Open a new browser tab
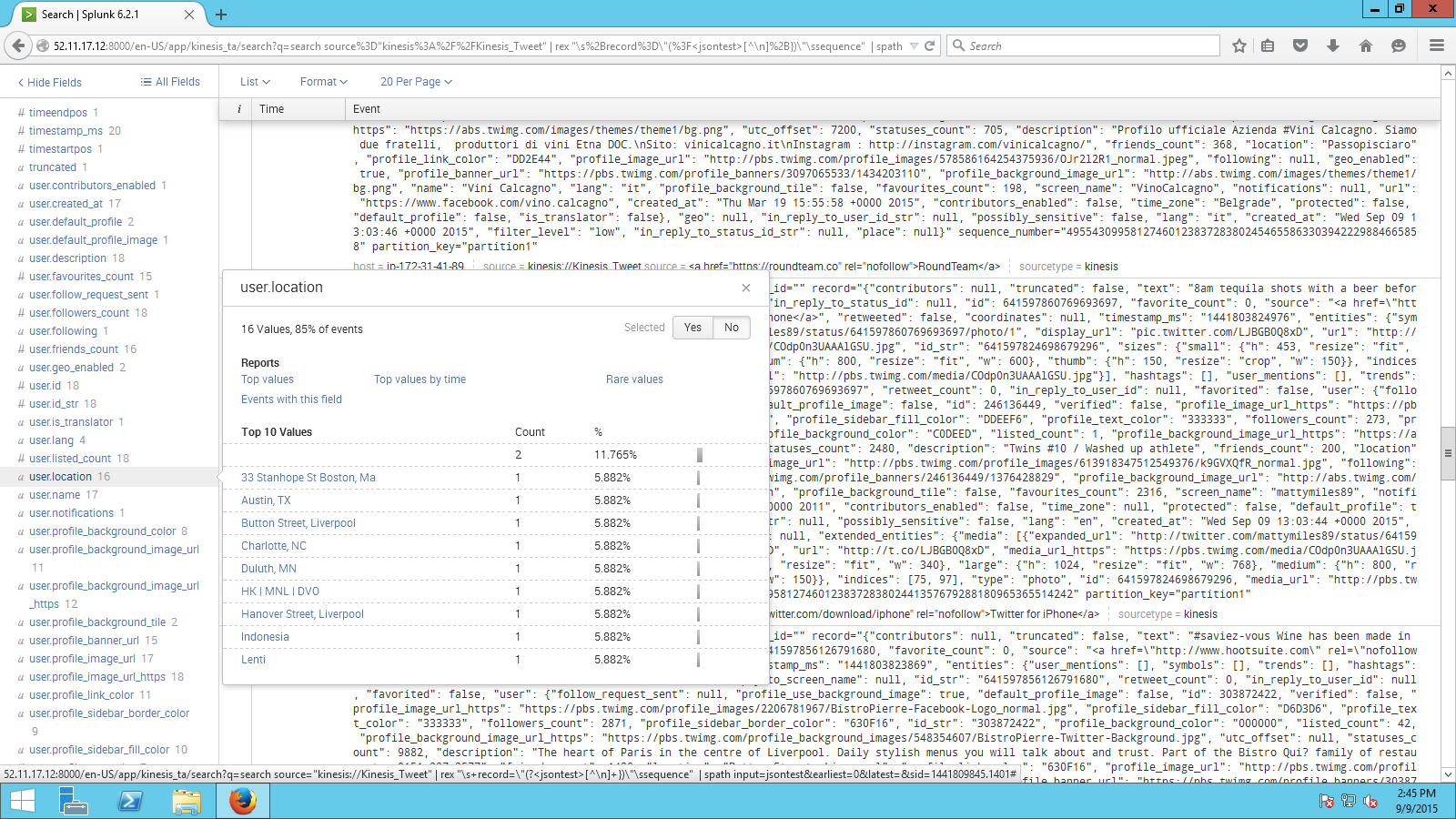The width and height of the screenshot is (1456, 819). (221, 15)
